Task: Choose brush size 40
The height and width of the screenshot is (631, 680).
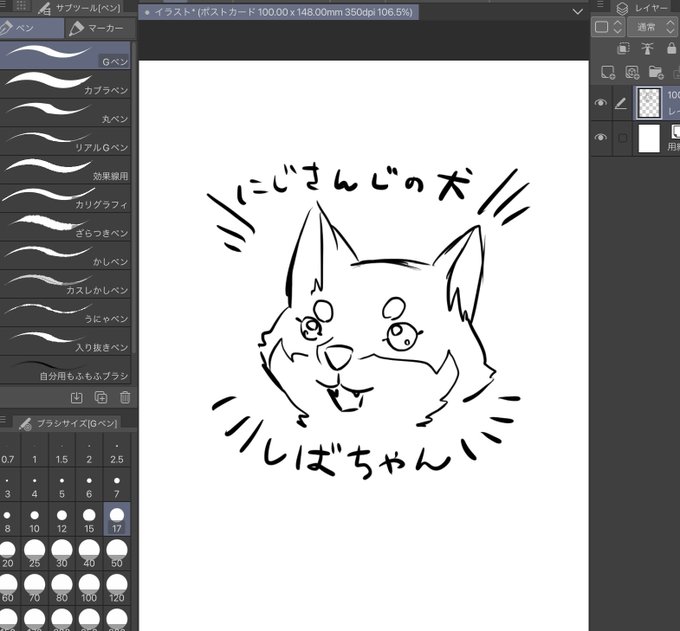Action: (89, 554)
